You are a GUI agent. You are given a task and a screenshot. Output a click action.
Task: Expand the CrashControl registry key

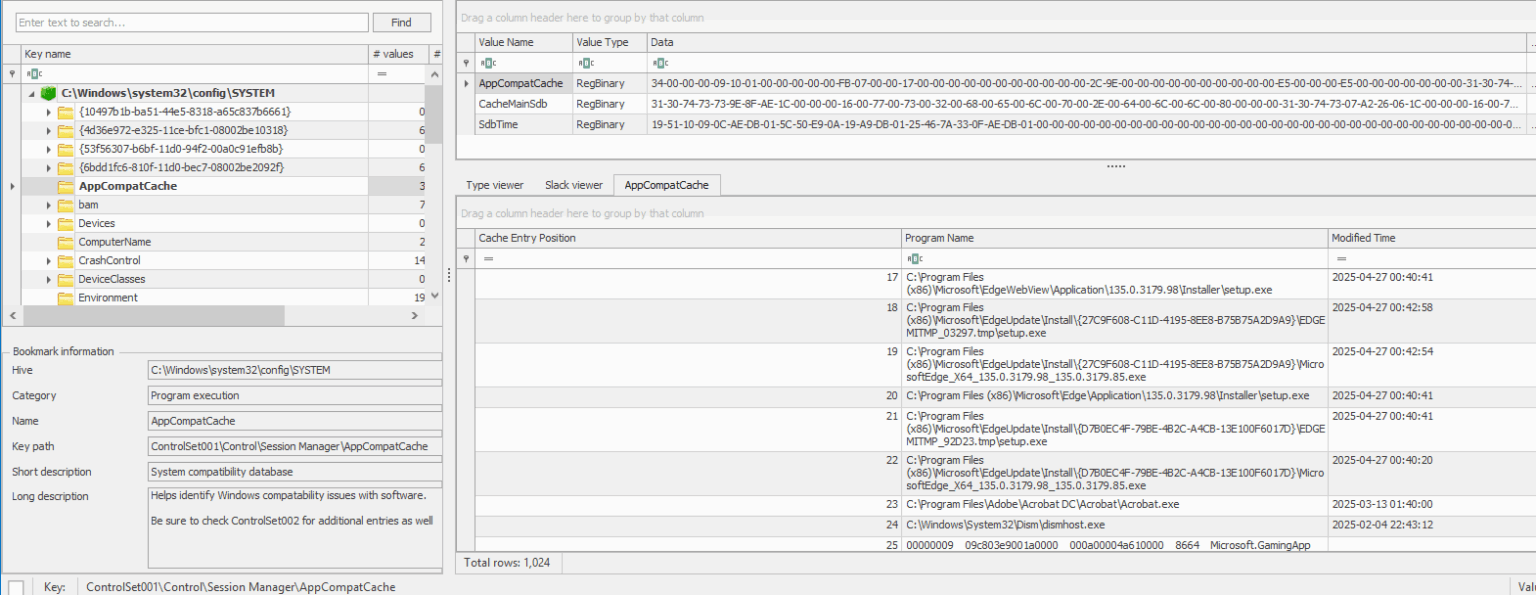(48, 260)
